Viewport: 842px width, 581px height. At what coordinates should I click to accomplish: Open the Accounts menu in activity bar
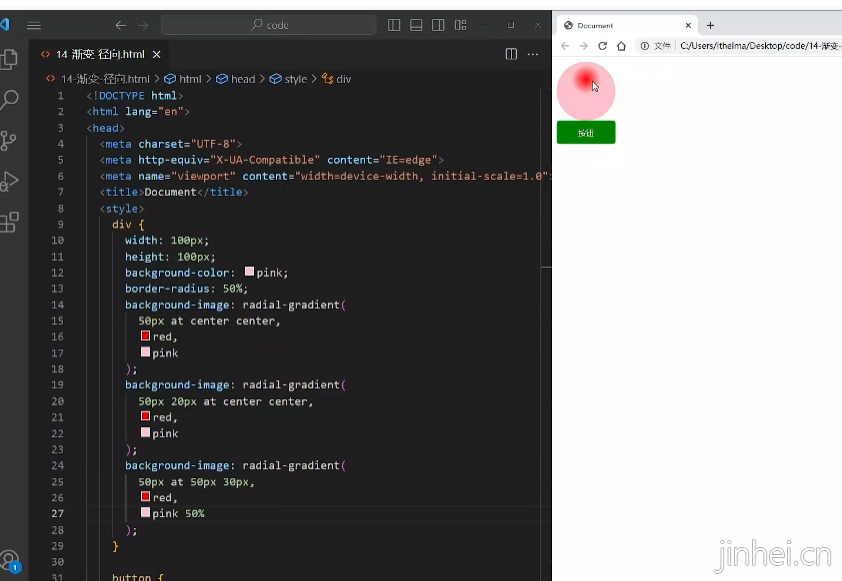point(10,561)
